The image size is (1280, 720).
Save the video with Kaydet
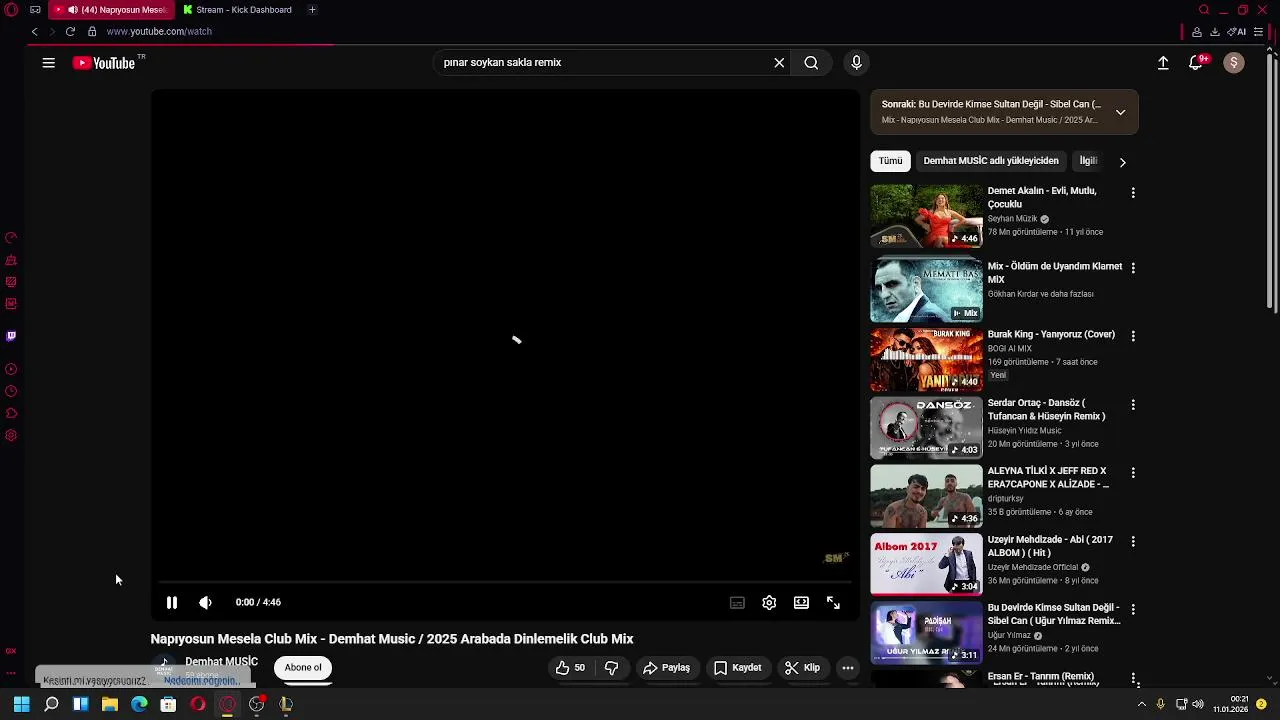click(738, 667)
